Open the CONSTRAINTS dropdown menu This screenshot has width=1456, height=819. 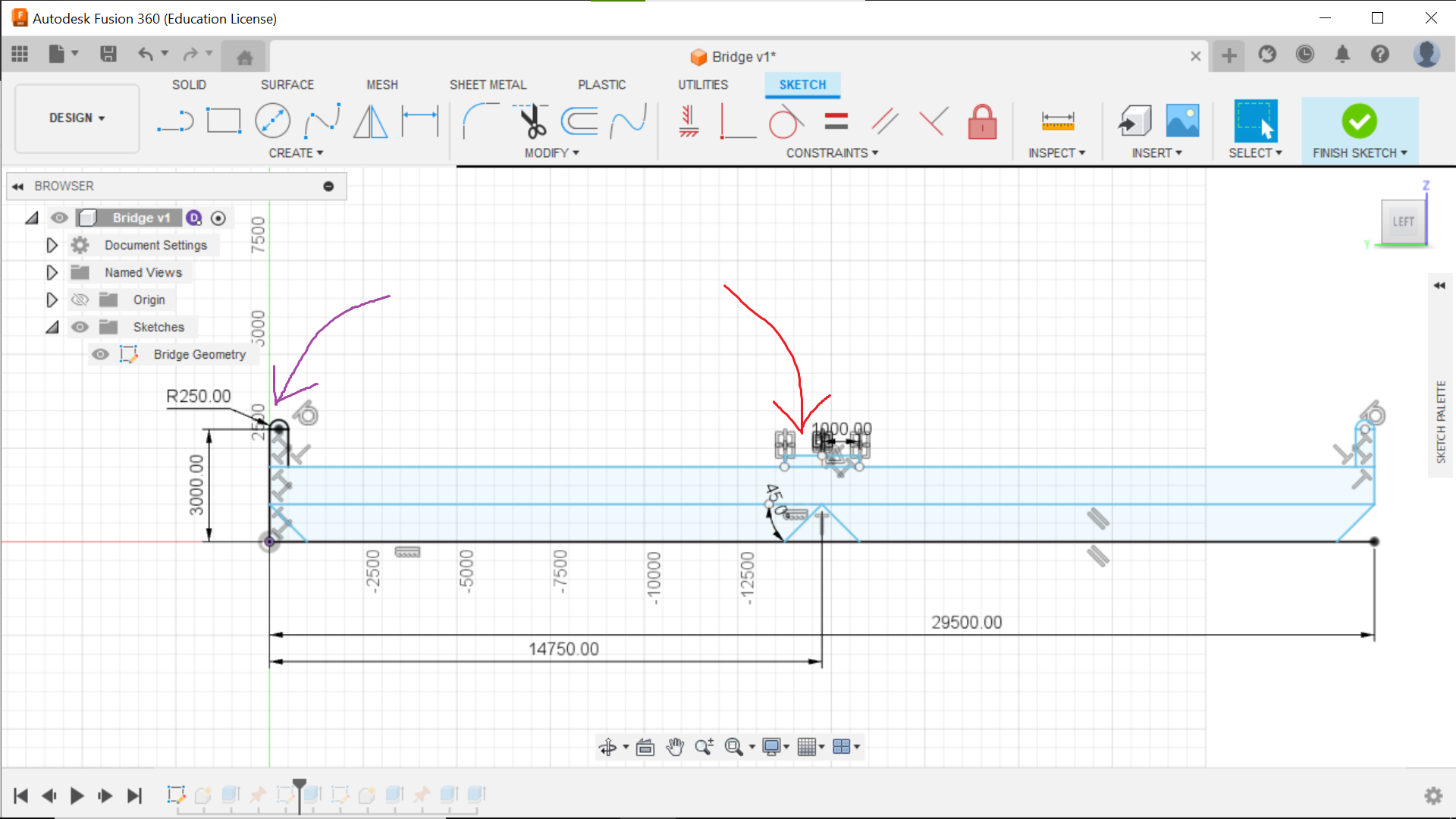tap(832, 153)
